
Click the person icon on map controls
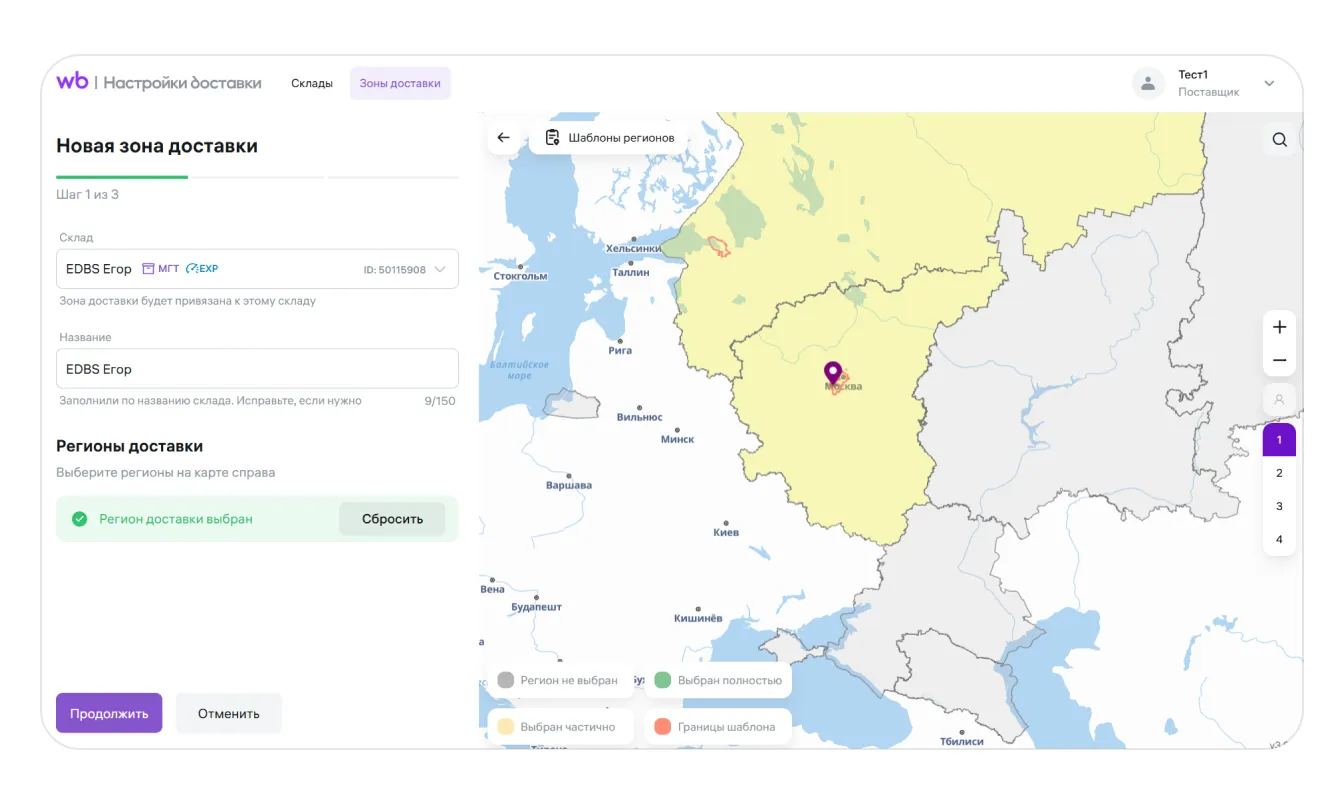tap(1279, 400)
